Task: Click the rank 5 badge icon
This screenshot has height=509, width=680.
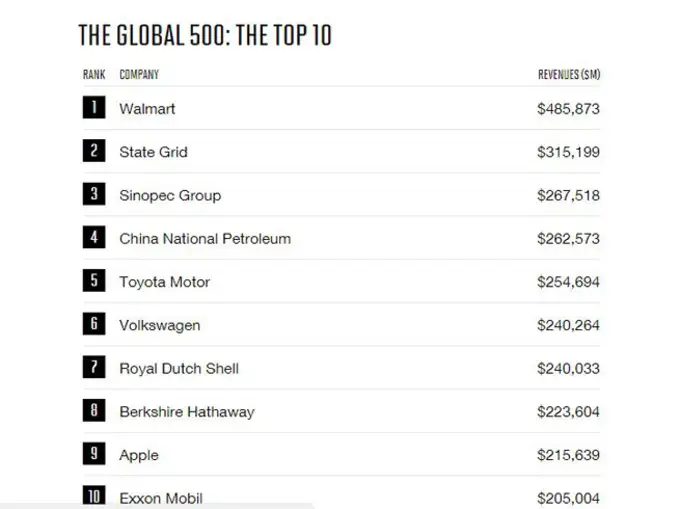Action: (x=93, y=282)
